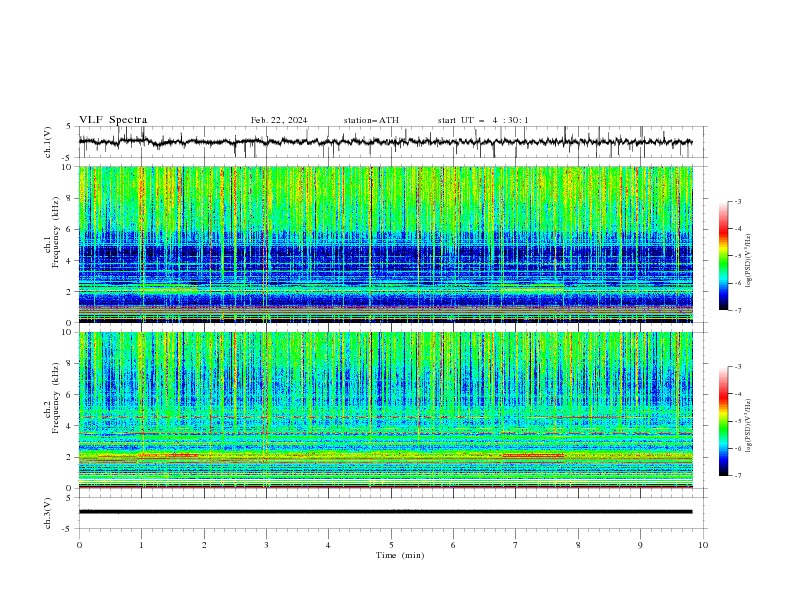
Task: Click inside the ch.2 spectrogram panel
Action: (x=385, y=410)
